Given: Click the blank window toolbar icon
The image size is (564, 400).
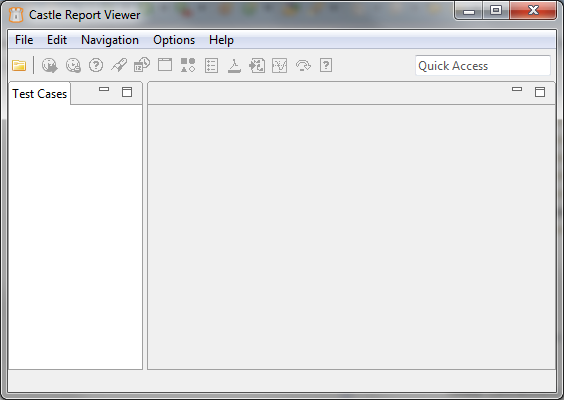Looking at the screenshot, I should pyautogui.click(x=165, y=65).
